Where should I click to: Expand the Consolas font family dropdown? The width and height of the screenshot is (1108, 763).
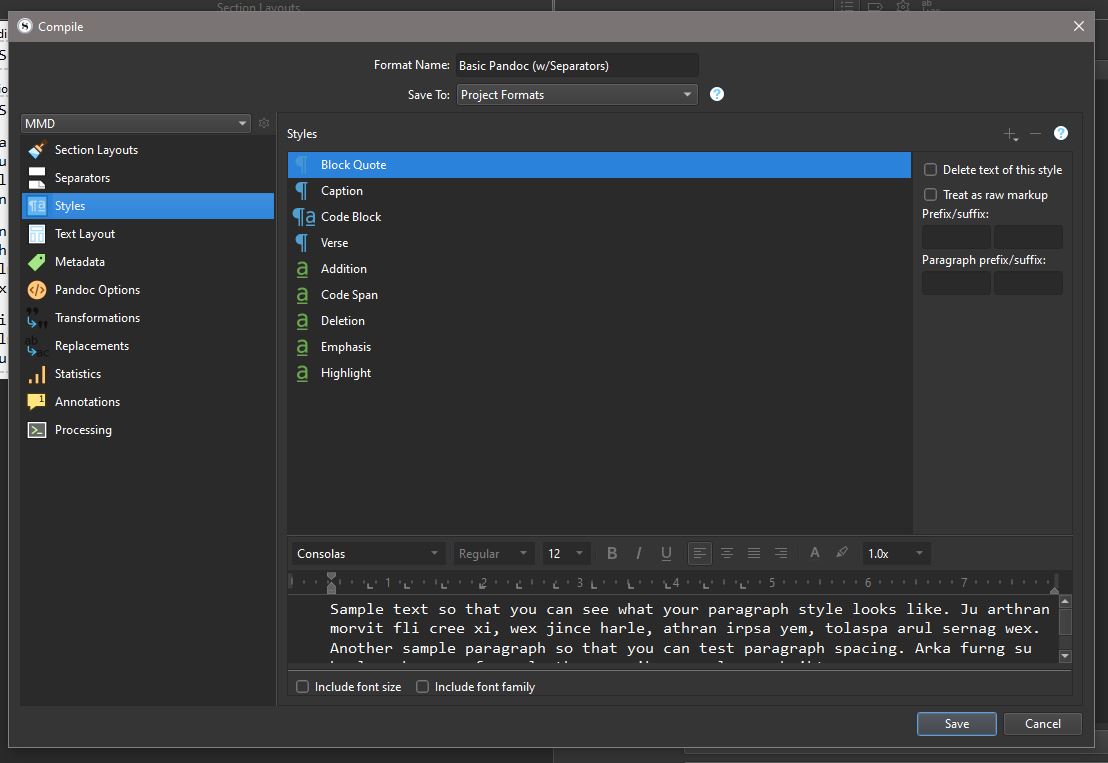pyautogui.click(x=368, y=553)
